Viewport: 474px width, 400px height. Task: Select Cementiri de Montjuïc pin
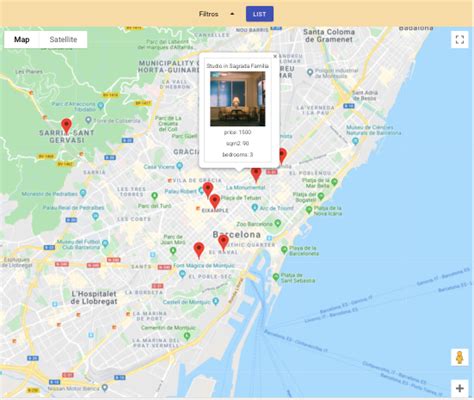pos(187,336)
